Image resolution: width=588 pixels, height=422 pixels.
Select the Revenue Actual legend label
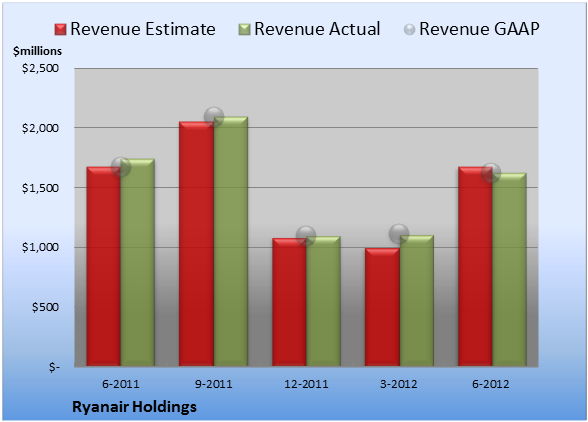coord(317,29)
